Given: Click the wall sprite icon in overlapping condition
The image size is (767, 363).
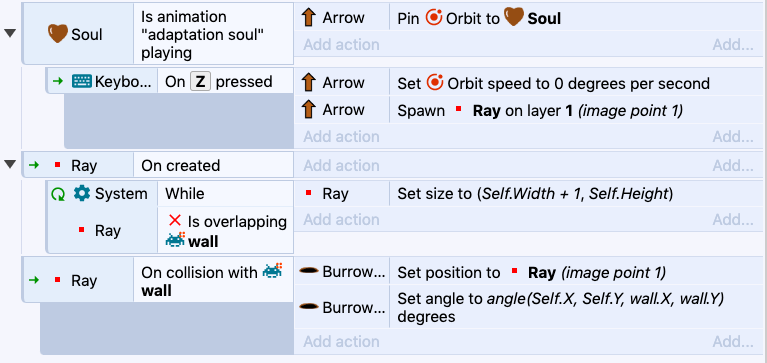Looking at the screenshot, I should pyautogui.click(x=175, y=241).
